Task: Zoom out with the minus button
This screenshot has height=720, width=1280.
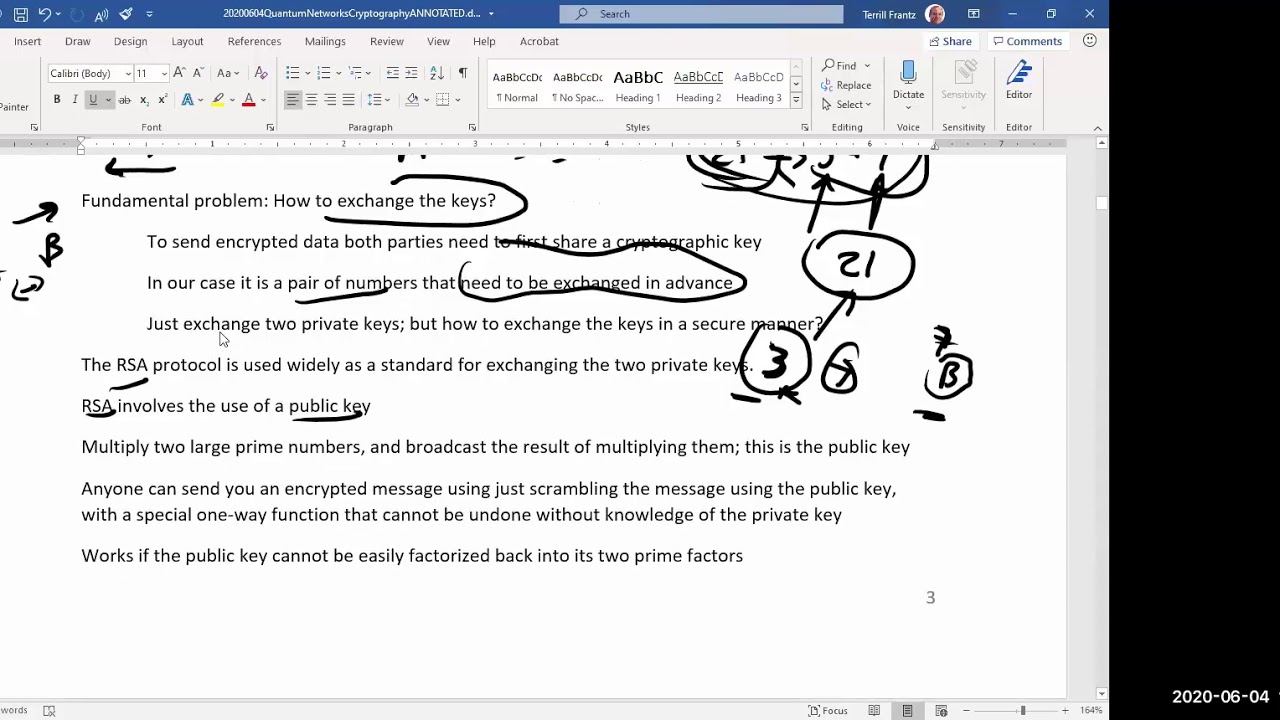Action: point(966,710)
